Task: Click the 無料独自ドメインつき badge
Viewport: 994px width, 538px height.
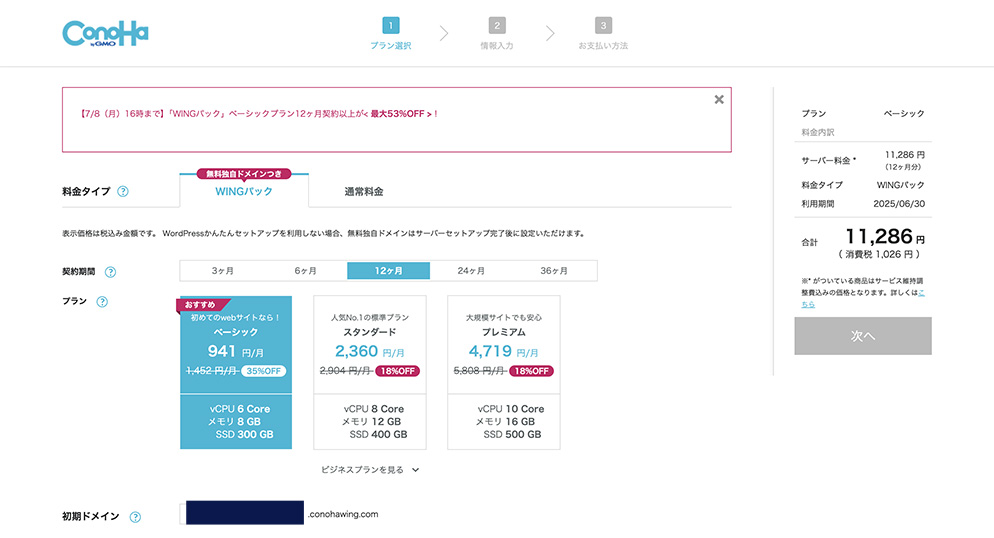Action: (244, 174)
